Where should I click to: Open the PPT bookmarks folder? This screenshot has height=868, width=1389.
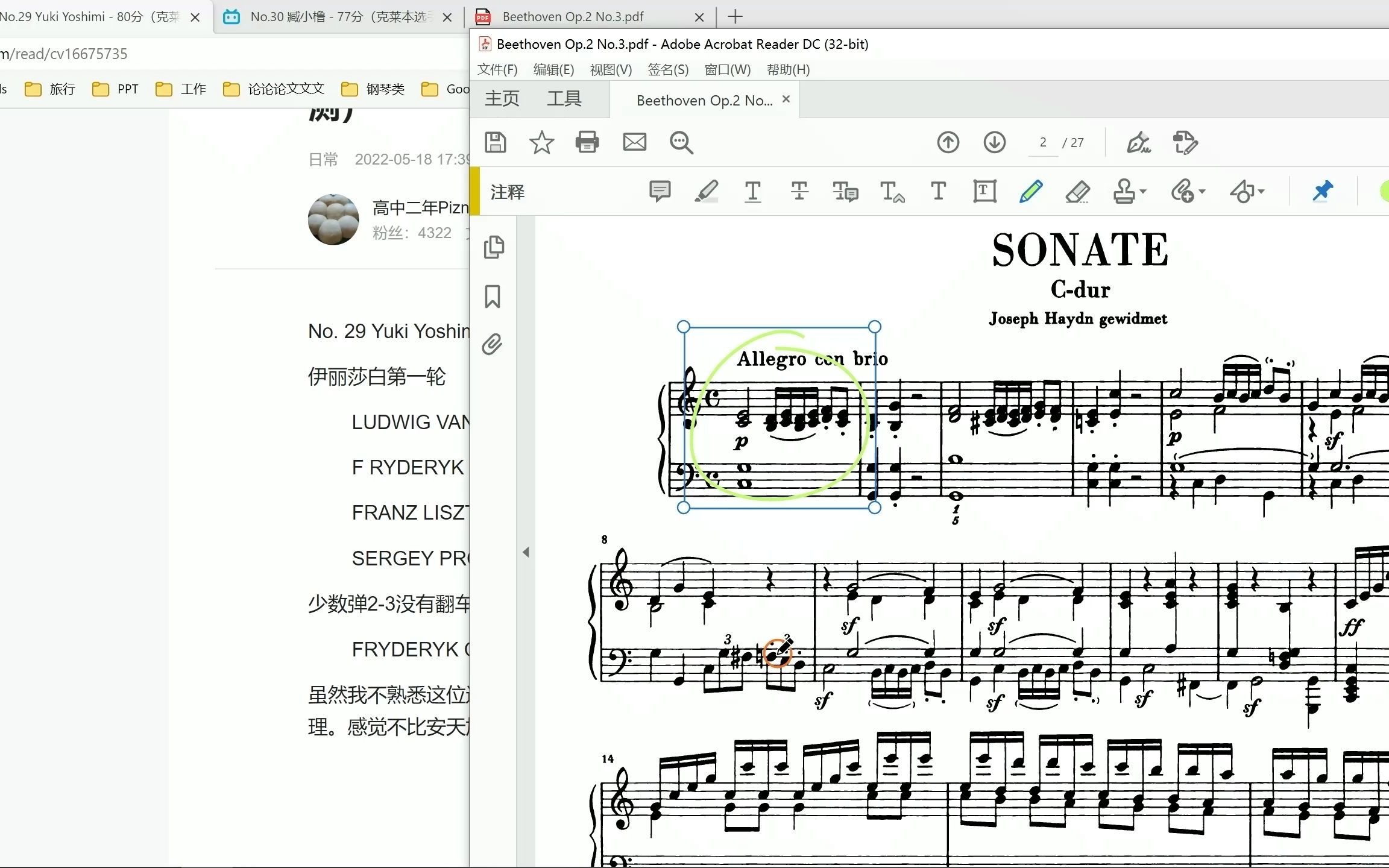click(x=115, y=89)
